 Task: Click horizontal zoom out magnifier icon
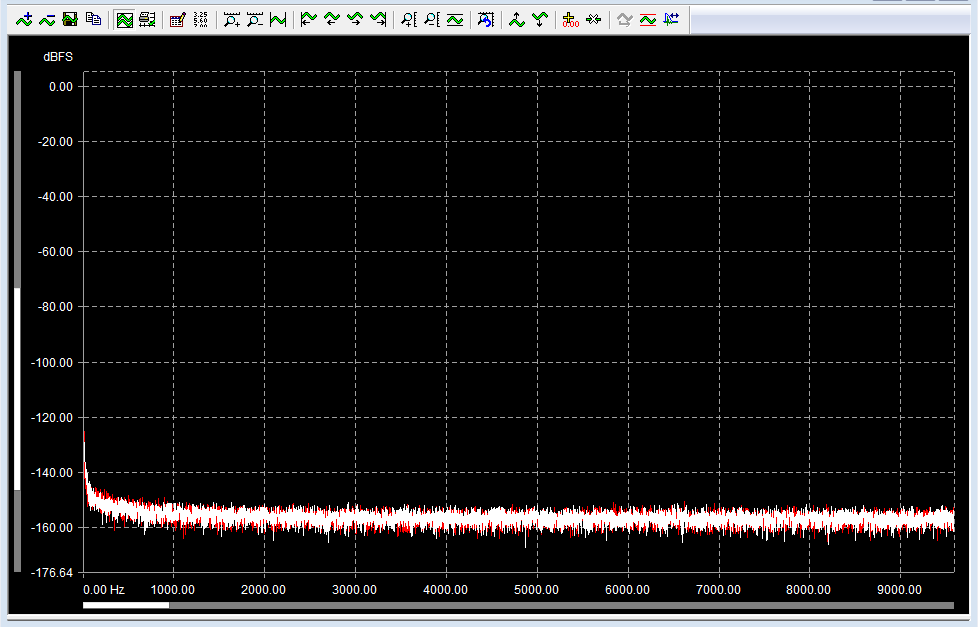(254, 20)
